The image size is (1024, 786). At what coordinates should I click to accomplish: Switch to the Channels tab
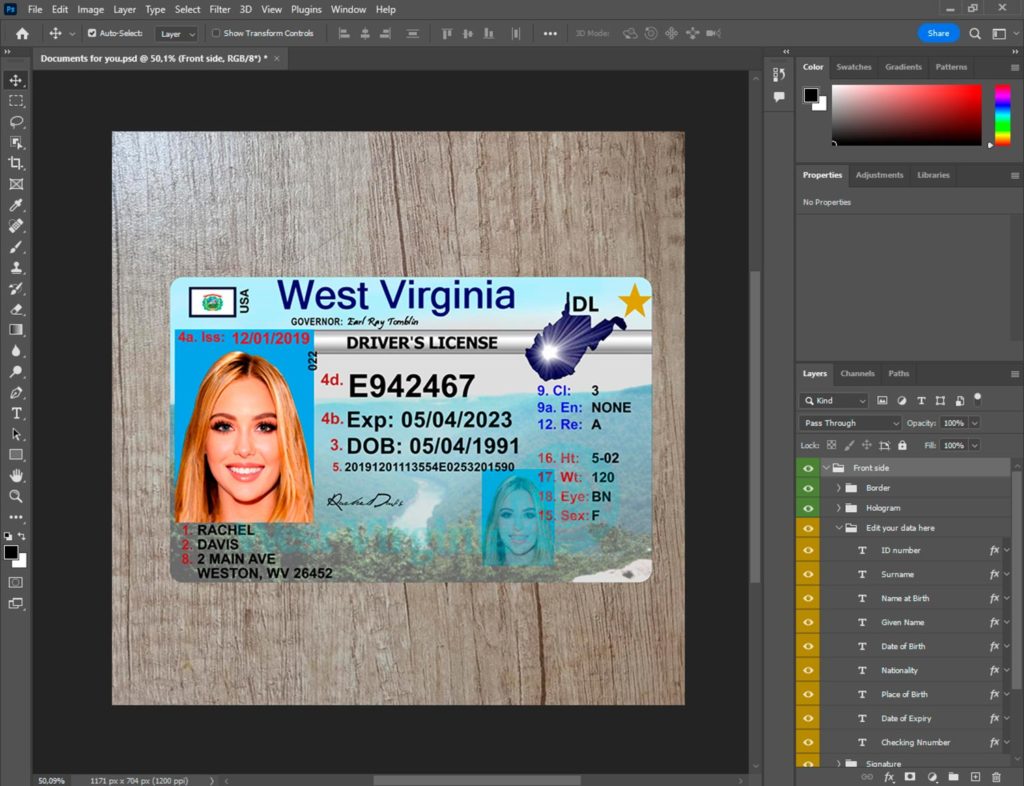tap(857, 373)
